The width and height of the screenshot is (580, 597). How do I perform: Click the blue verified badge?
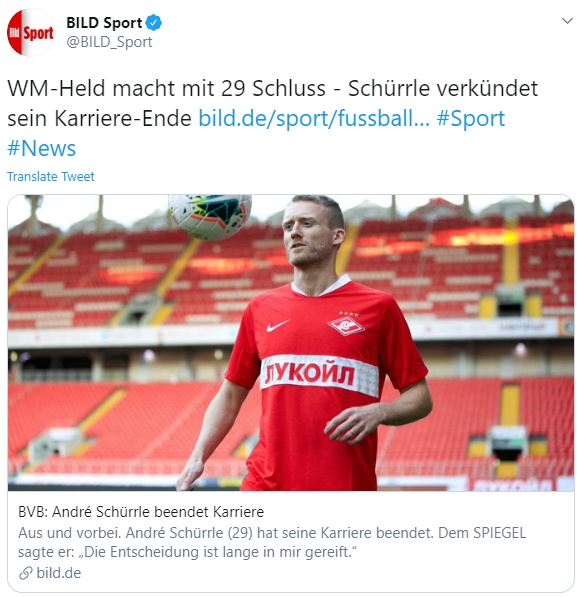point(154,23)
